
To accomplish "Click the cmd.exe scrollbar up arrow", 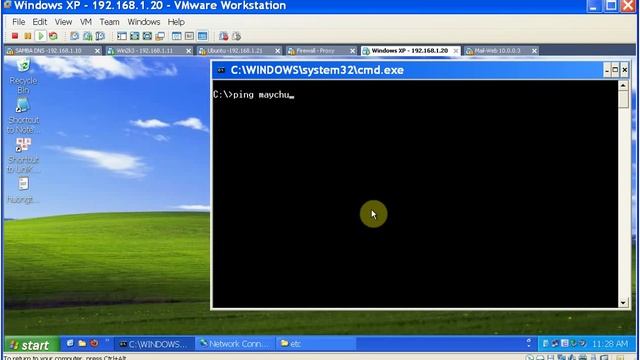I will coord(623,86).
